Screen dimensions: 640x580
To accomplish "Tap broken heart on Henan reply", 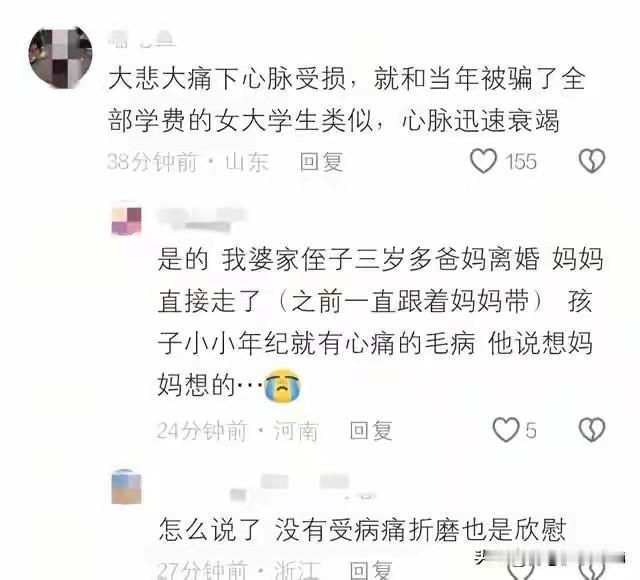I will point(591,429).
